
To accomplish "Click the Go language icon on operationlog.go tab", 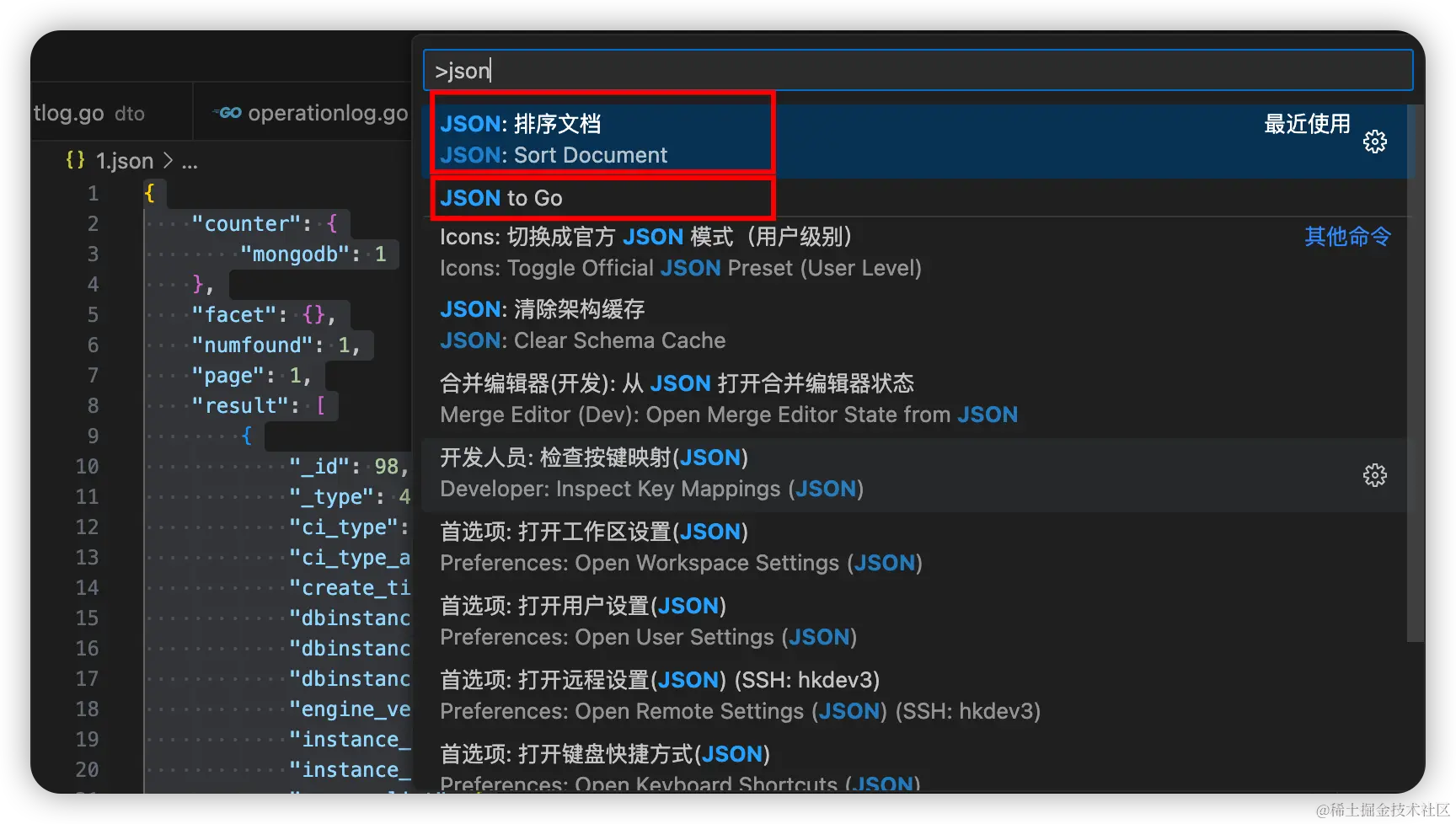I will tap(226, 112).
